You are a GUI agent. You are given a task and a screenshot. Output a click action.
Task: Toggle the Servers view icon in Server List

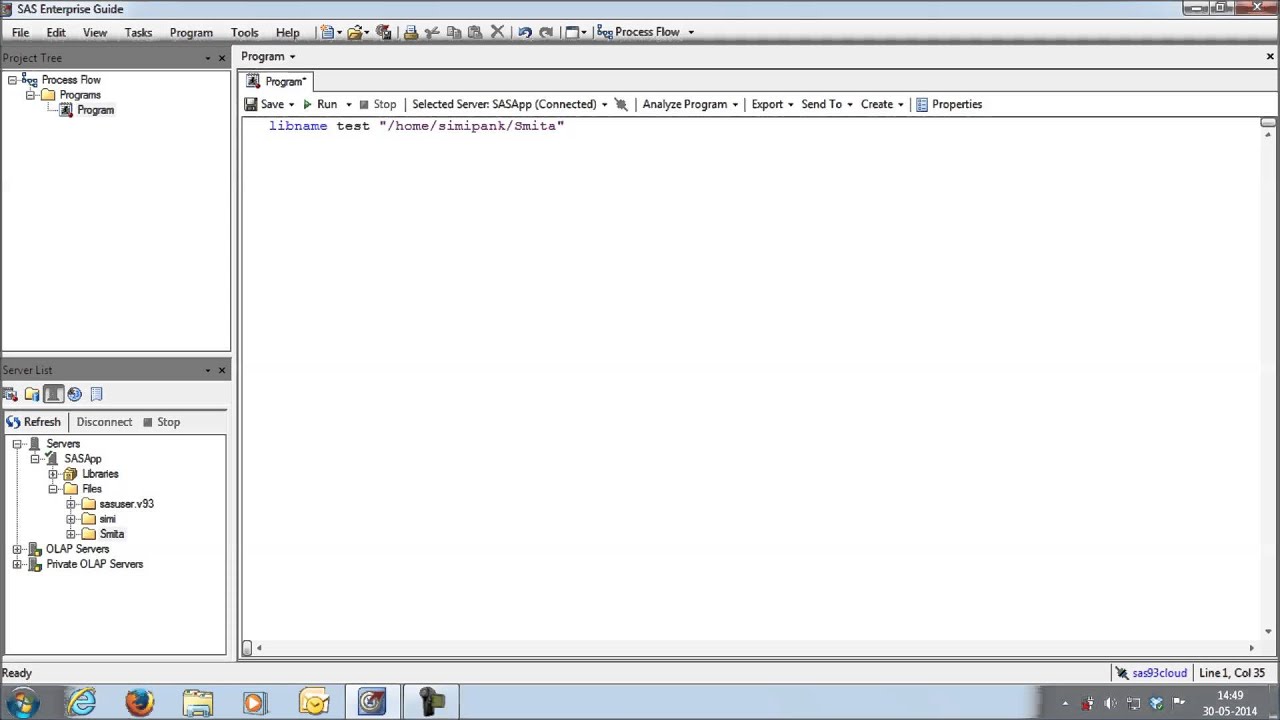click(54, 394)
